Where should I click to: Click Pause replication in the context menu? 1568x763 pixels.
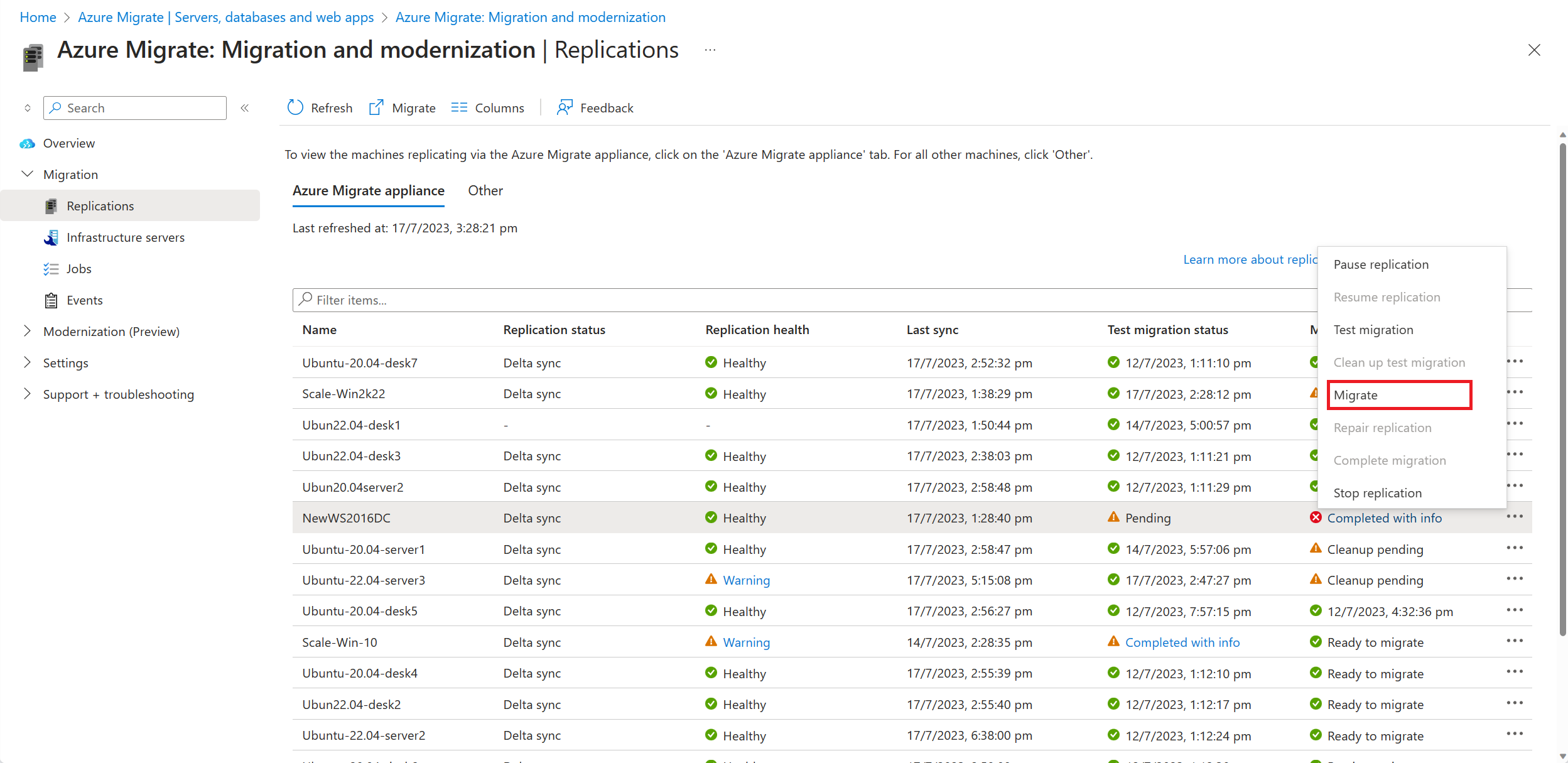click(1382, 264)
